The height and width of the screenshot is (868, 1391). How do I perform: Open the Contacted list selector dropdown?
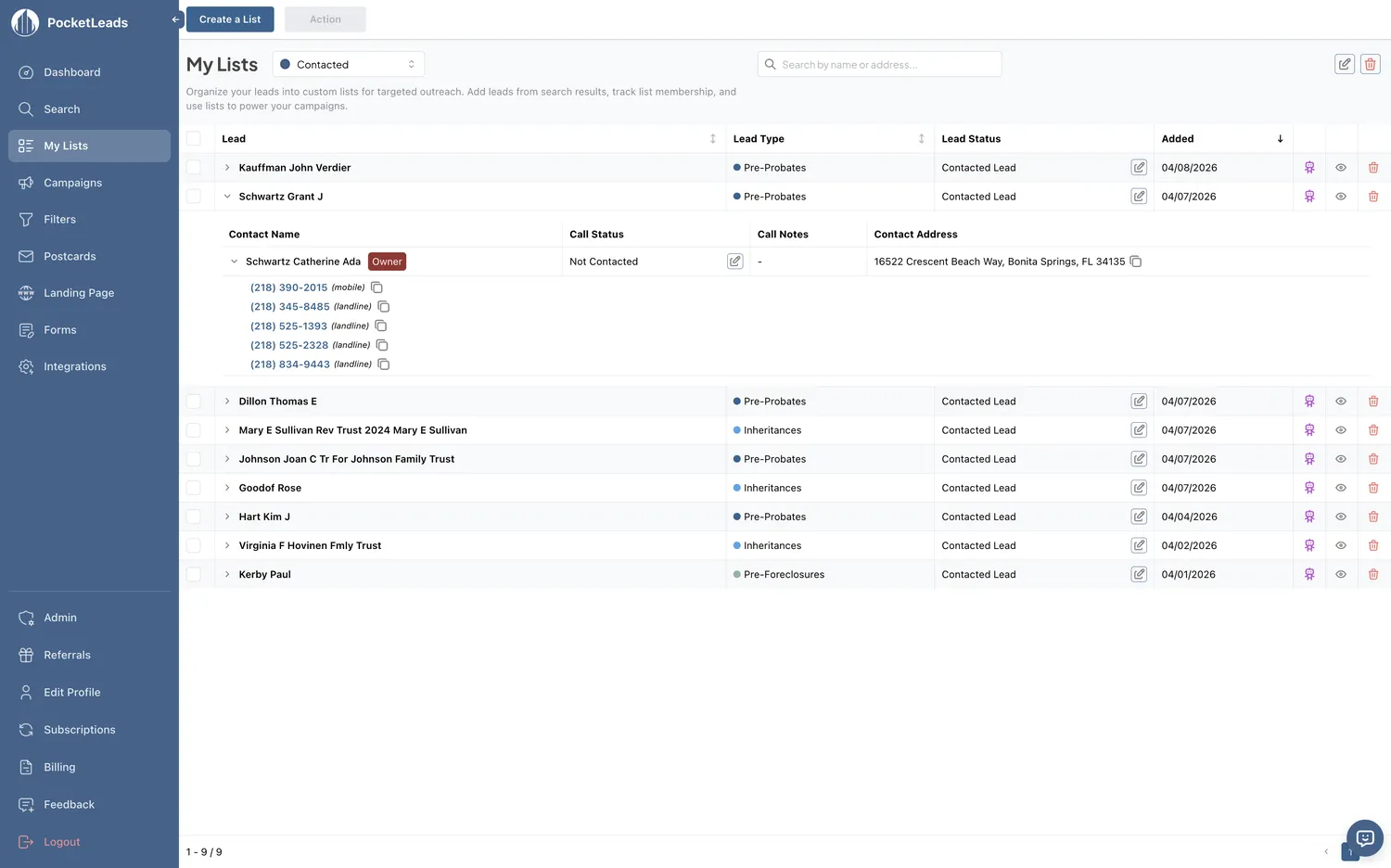coord(348,63)
